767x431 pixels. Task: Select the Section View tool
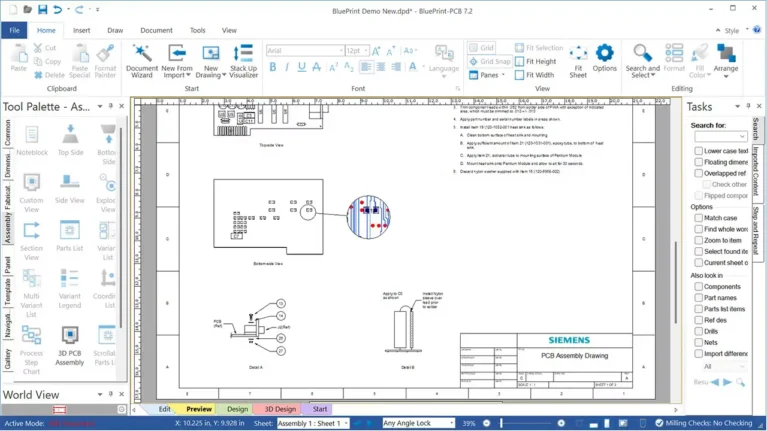[x=32, y=240]
